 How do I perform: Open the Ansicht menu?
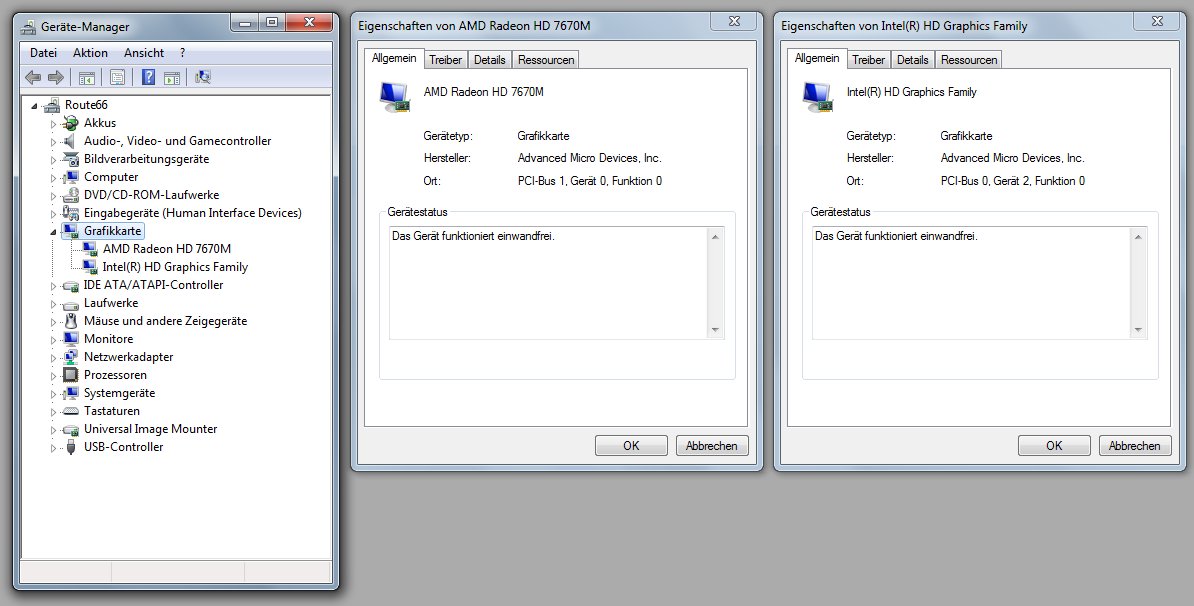click(x=144, y=53)
